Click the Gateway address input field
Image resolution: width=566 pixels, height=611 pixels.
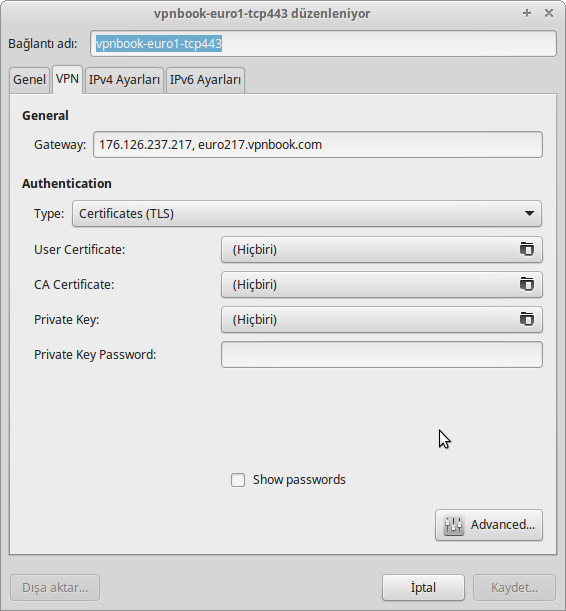pos(318,145)
